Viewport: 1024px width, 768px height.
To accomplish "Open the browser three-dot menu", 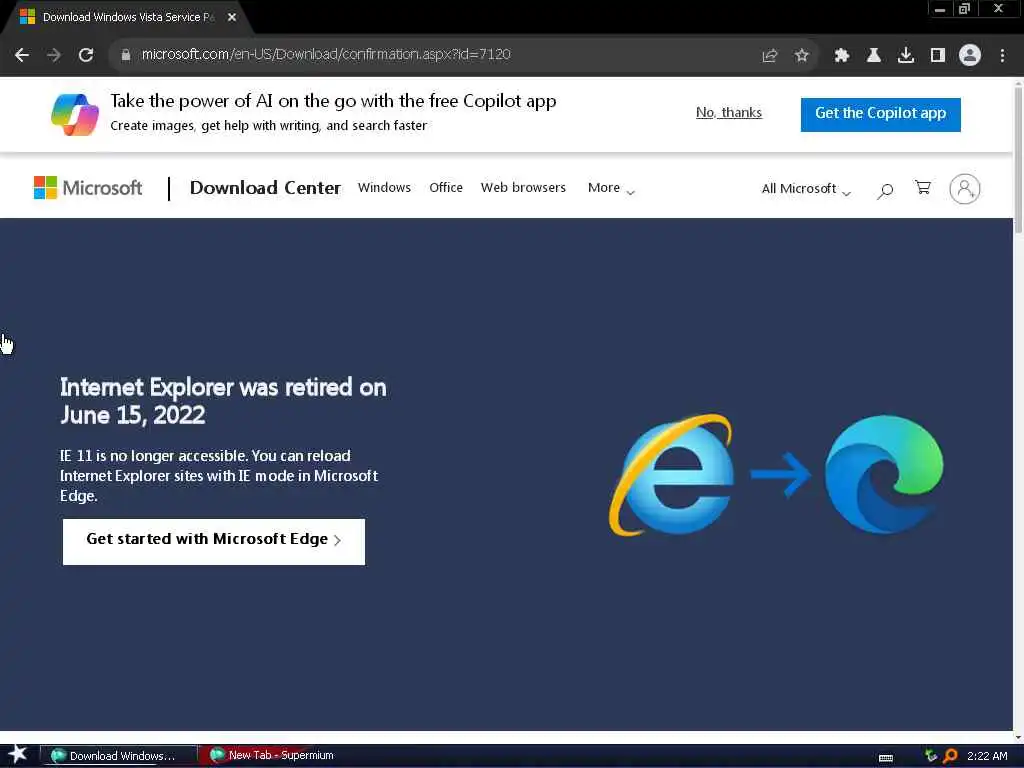I will click(1002, 56).
